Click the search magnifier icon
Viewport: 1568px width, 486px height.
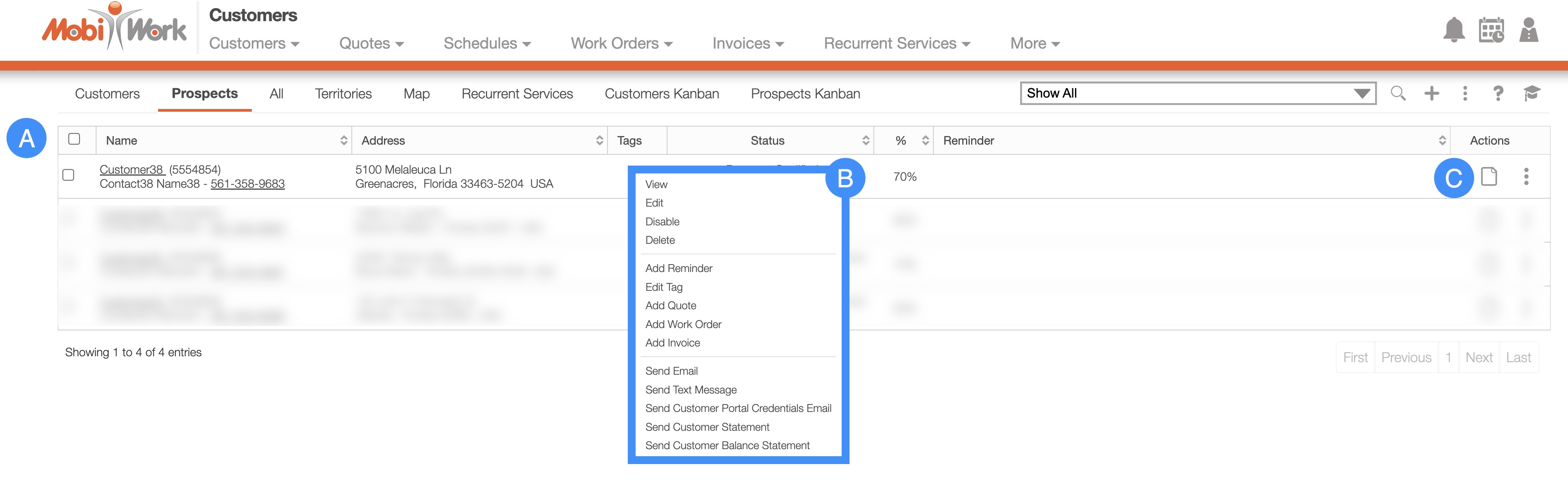tap(1397, 93)
